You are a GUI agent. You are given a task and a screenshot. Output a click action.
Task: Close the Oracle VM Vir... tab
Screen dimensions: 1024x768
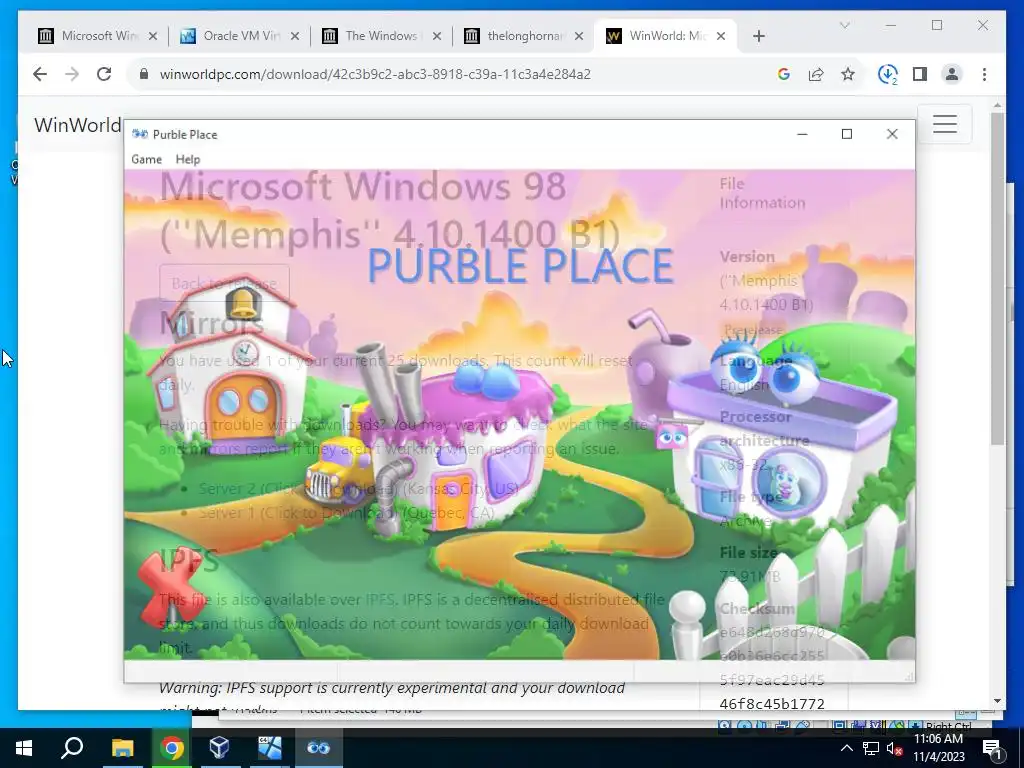295,36
